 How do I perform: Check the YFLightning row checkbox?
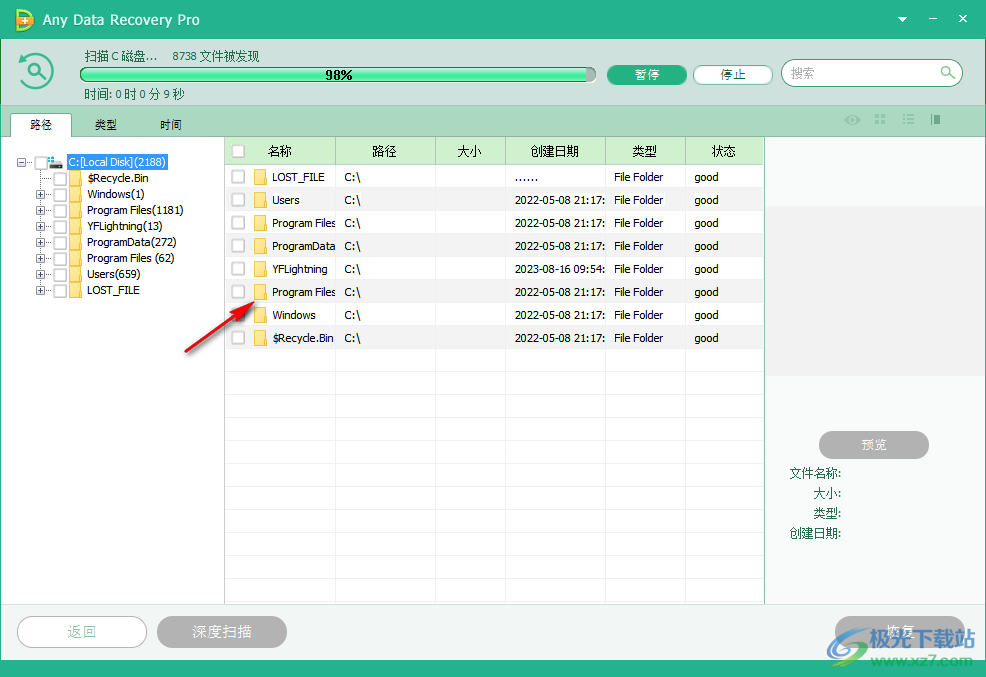click(x=238, y=269)
